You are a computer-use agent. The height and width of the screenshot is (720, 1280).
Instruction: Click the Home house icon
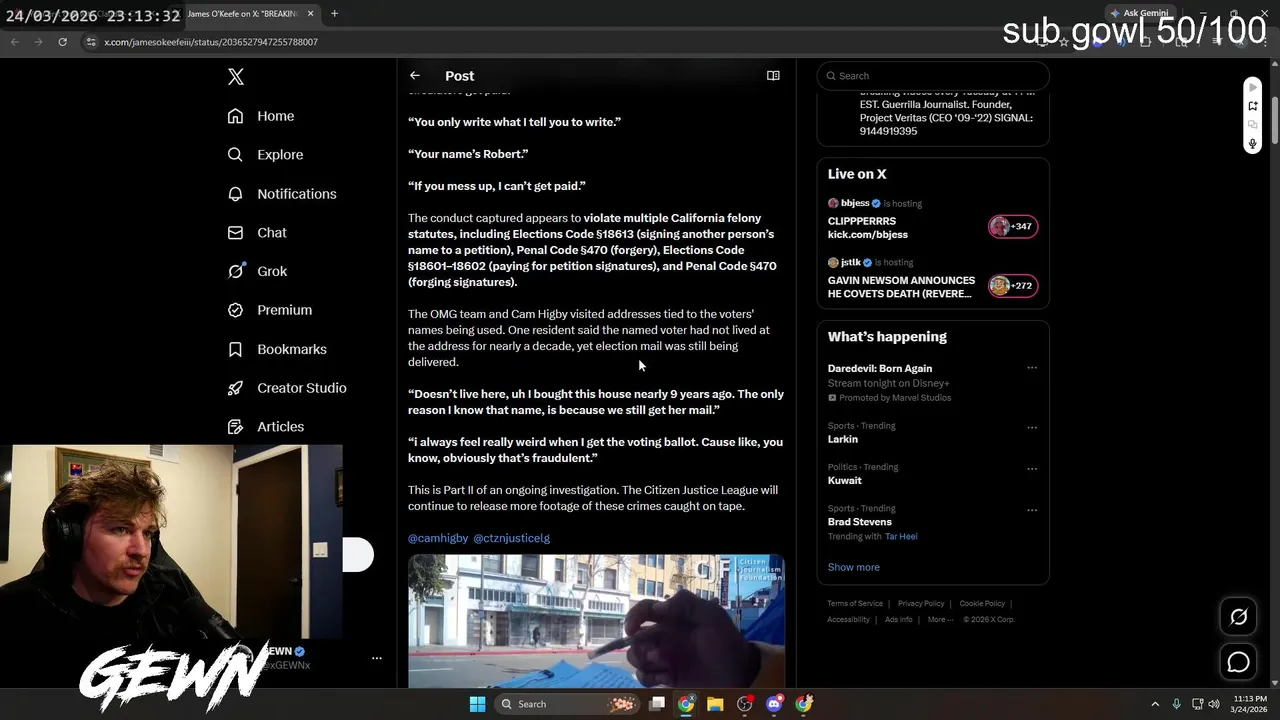(x=235, y=116)
